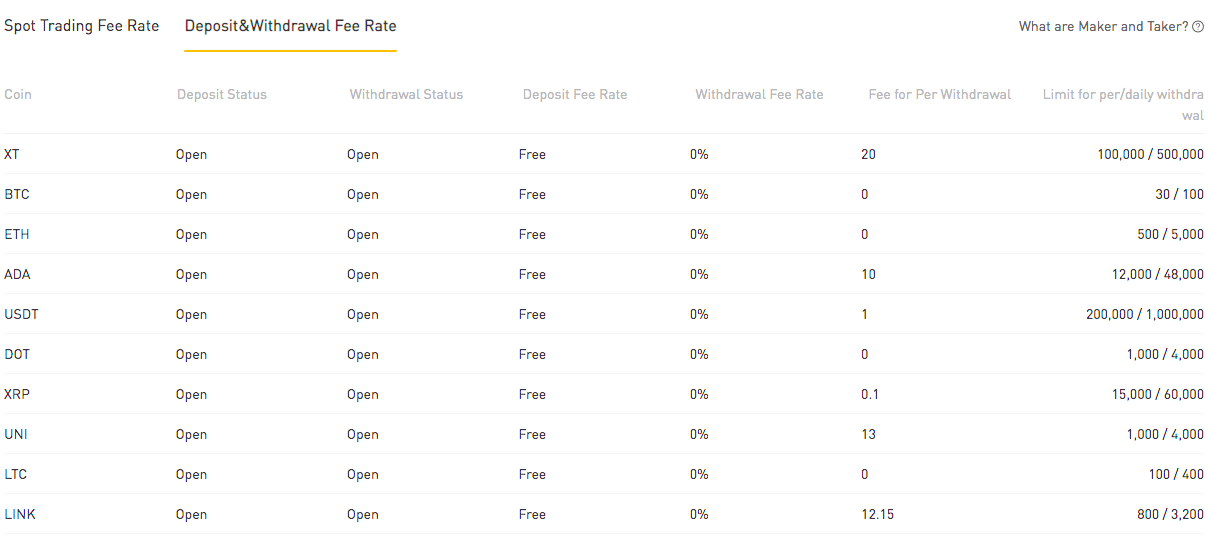The height and width of the screenshot is (535, 1212).
Task: Click Fee for Per Withdrawal header
Action: coord(940,94)
